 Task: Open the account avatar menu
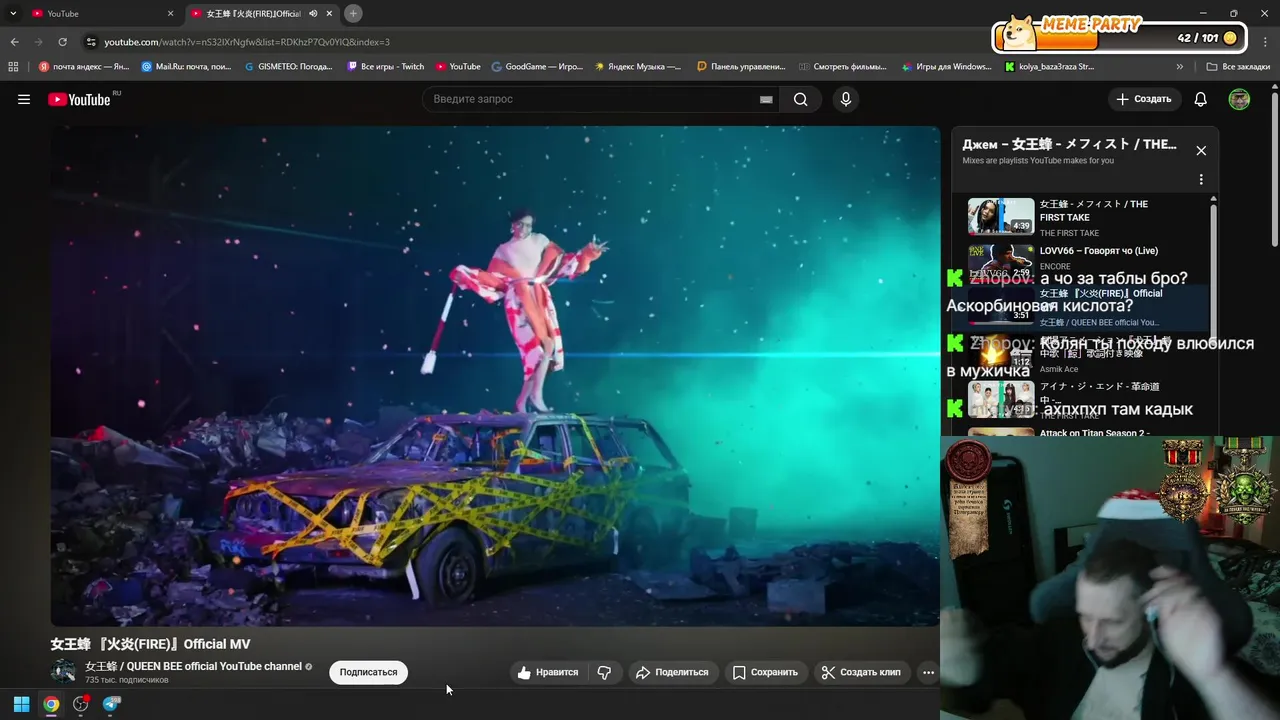(1239, 99)
